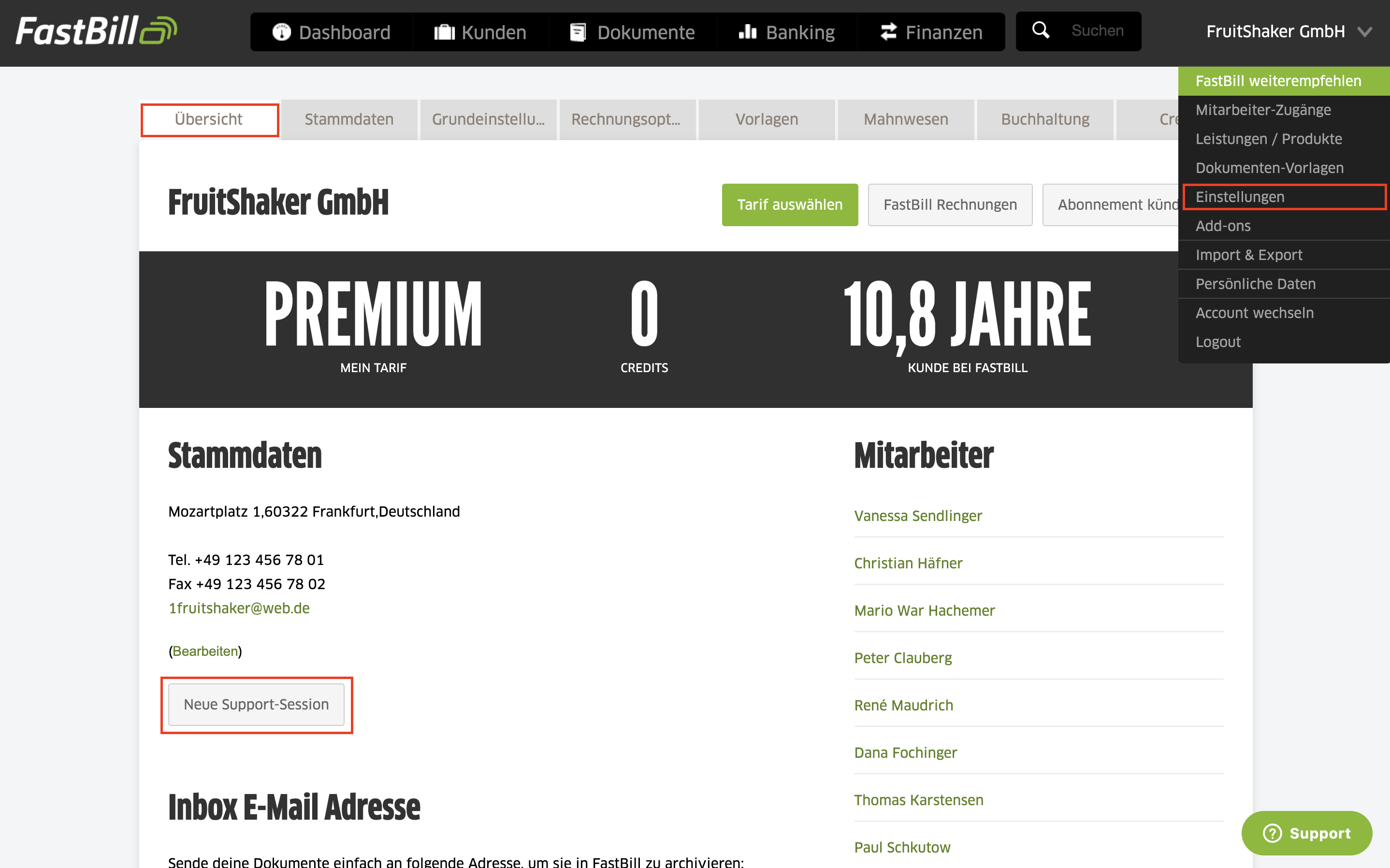Click the Tarif auswählen button
The image size is (1390, 868).
point(790,205)
